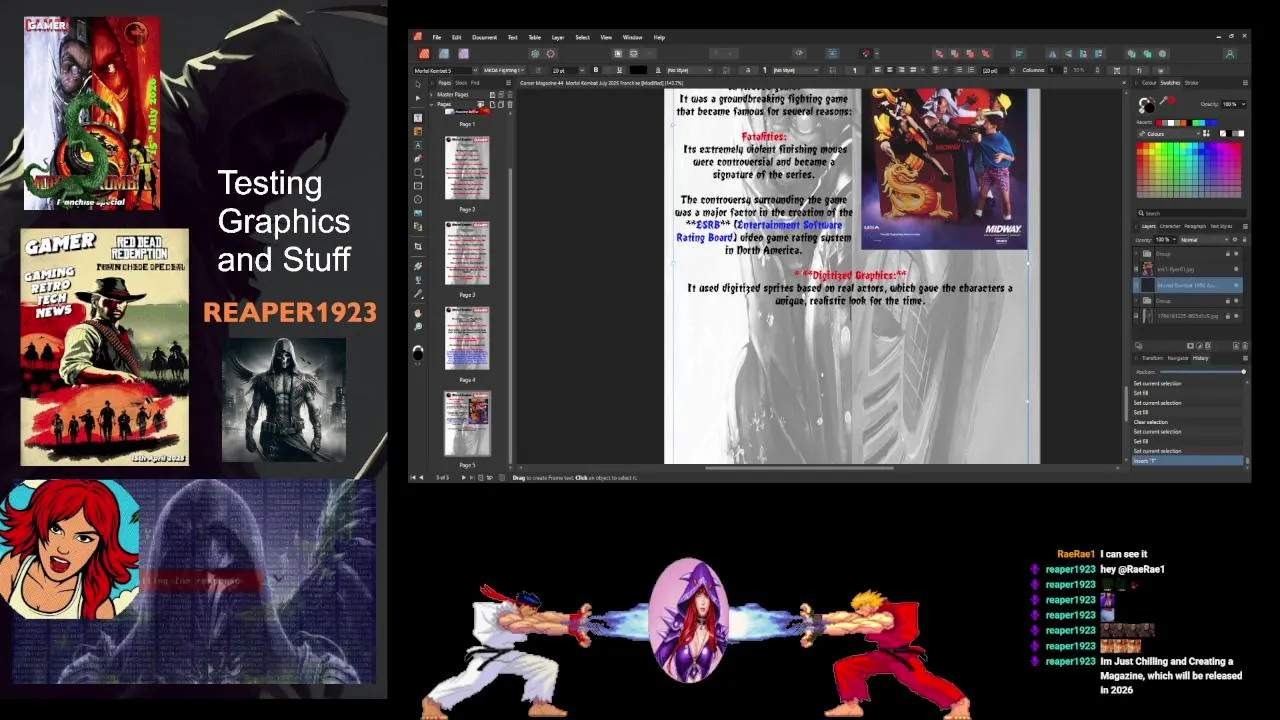1280x720 pixels.
Task: Open the Pages panel options menu icon
Action: [508, 82]
